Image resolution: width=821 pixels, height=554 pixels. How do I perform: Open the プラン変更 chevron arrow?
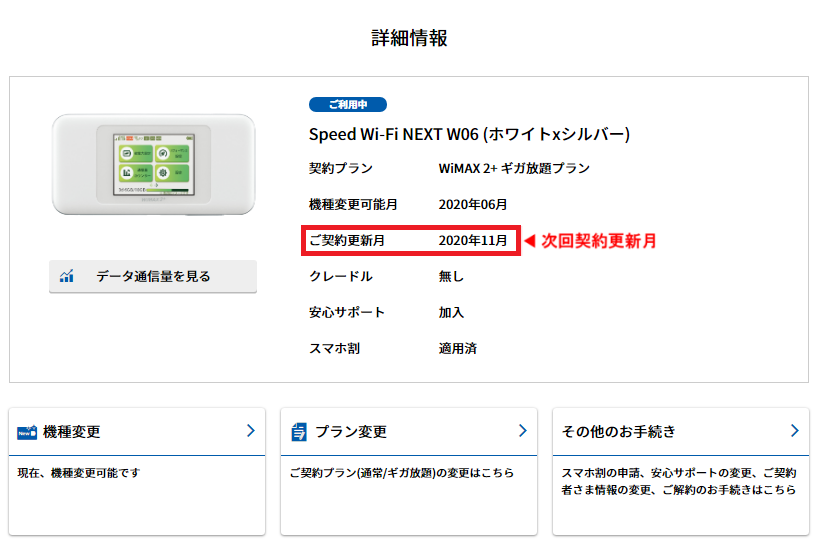522,431
